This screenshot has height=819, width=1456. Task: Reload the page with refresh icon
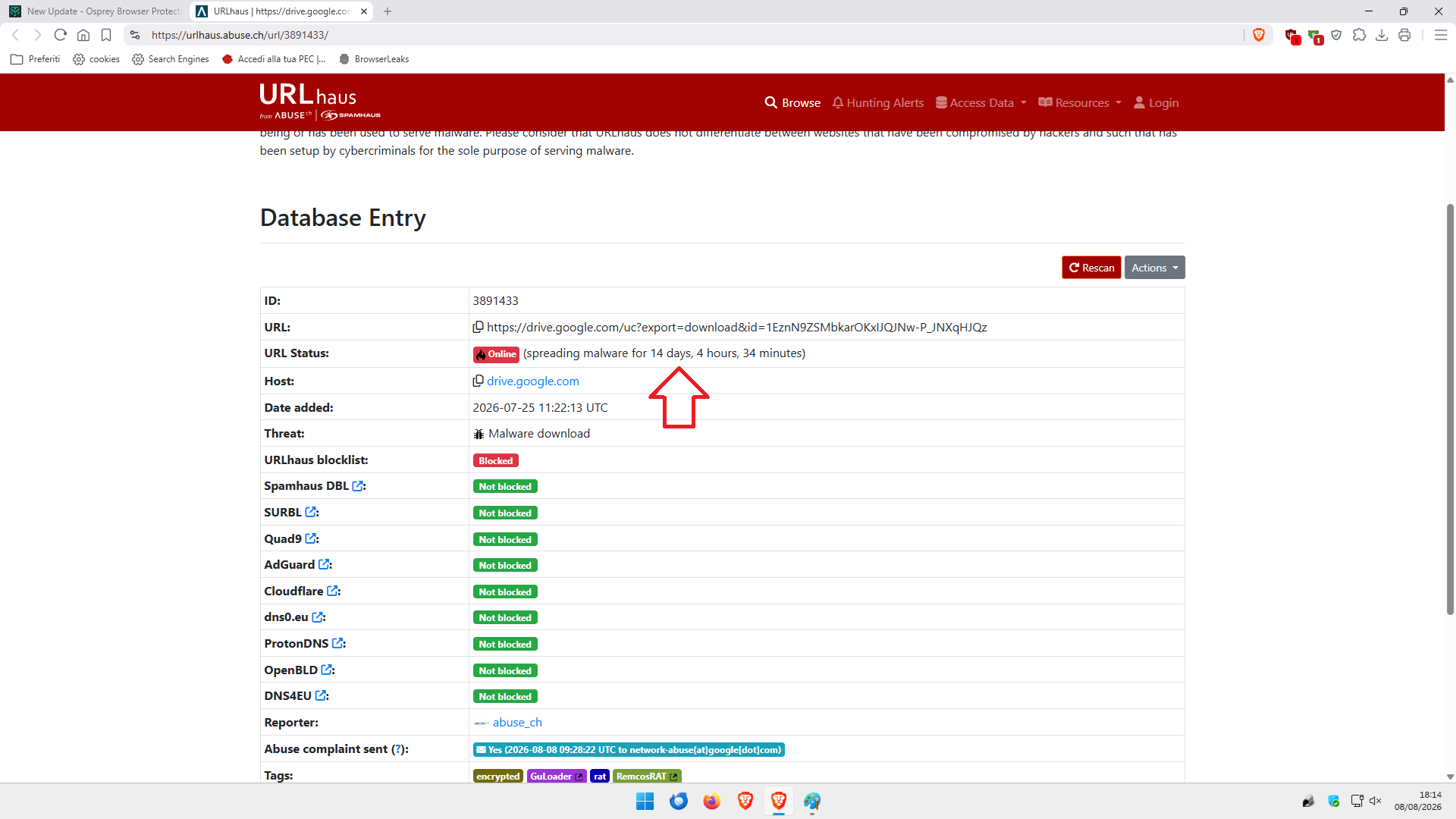(x=61, y=35)
